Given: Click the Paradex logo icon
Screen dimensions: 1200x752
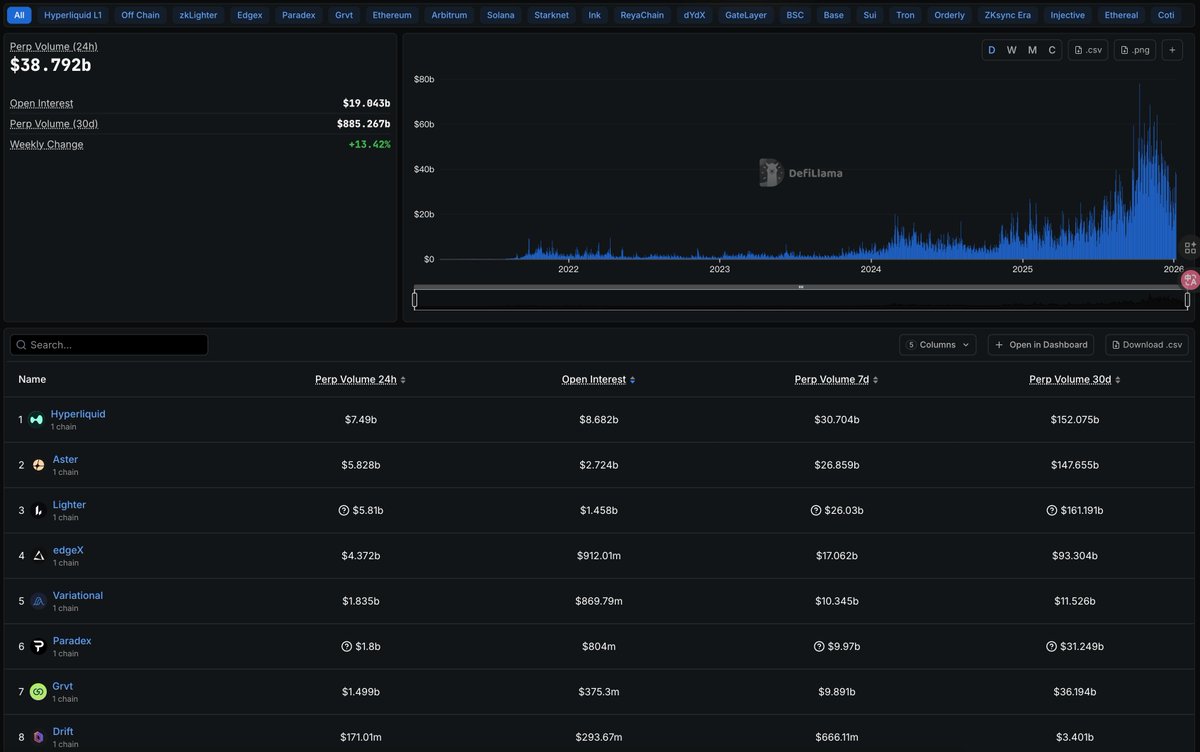Looking at the screenshot, I should 38,646.
